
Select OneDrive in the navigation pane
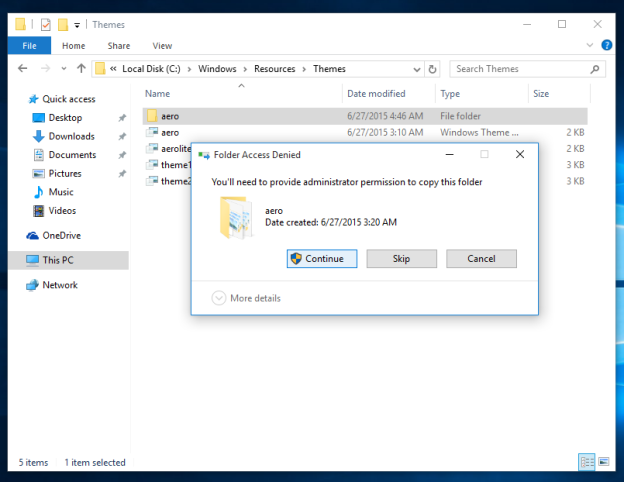point(62,236)
